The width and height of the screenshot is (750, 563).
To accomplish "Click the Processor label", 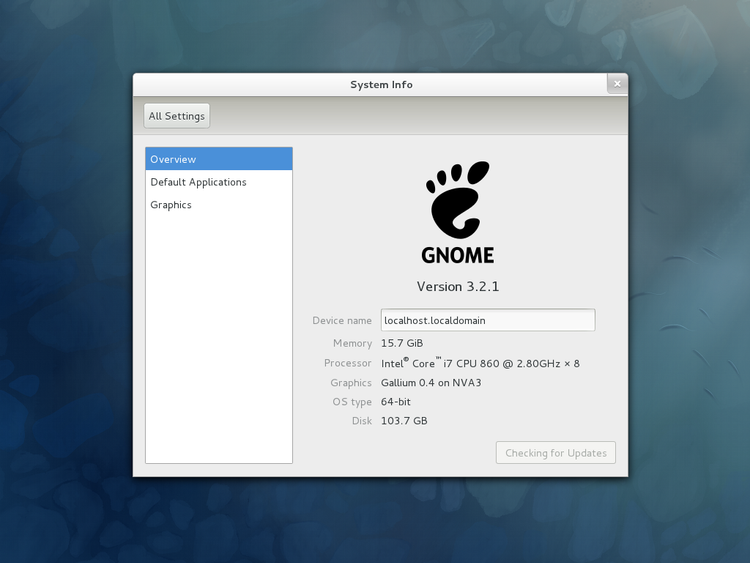I will coord(347,363).
